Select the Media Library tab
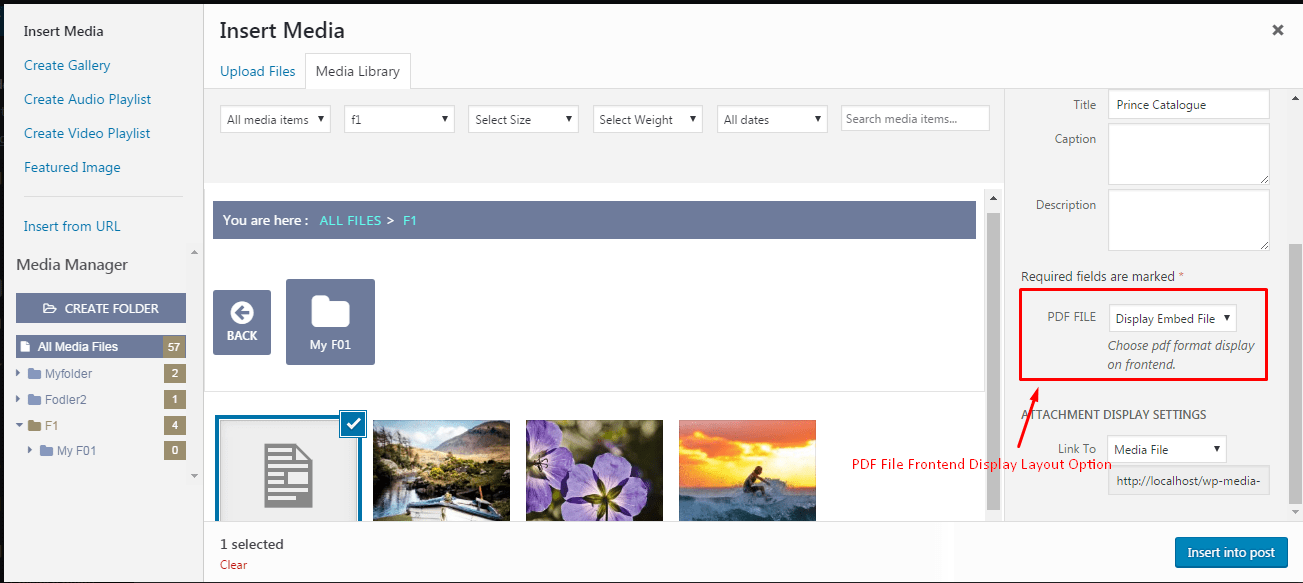This screenshot has width=1303, height=583. coord(357,71)
